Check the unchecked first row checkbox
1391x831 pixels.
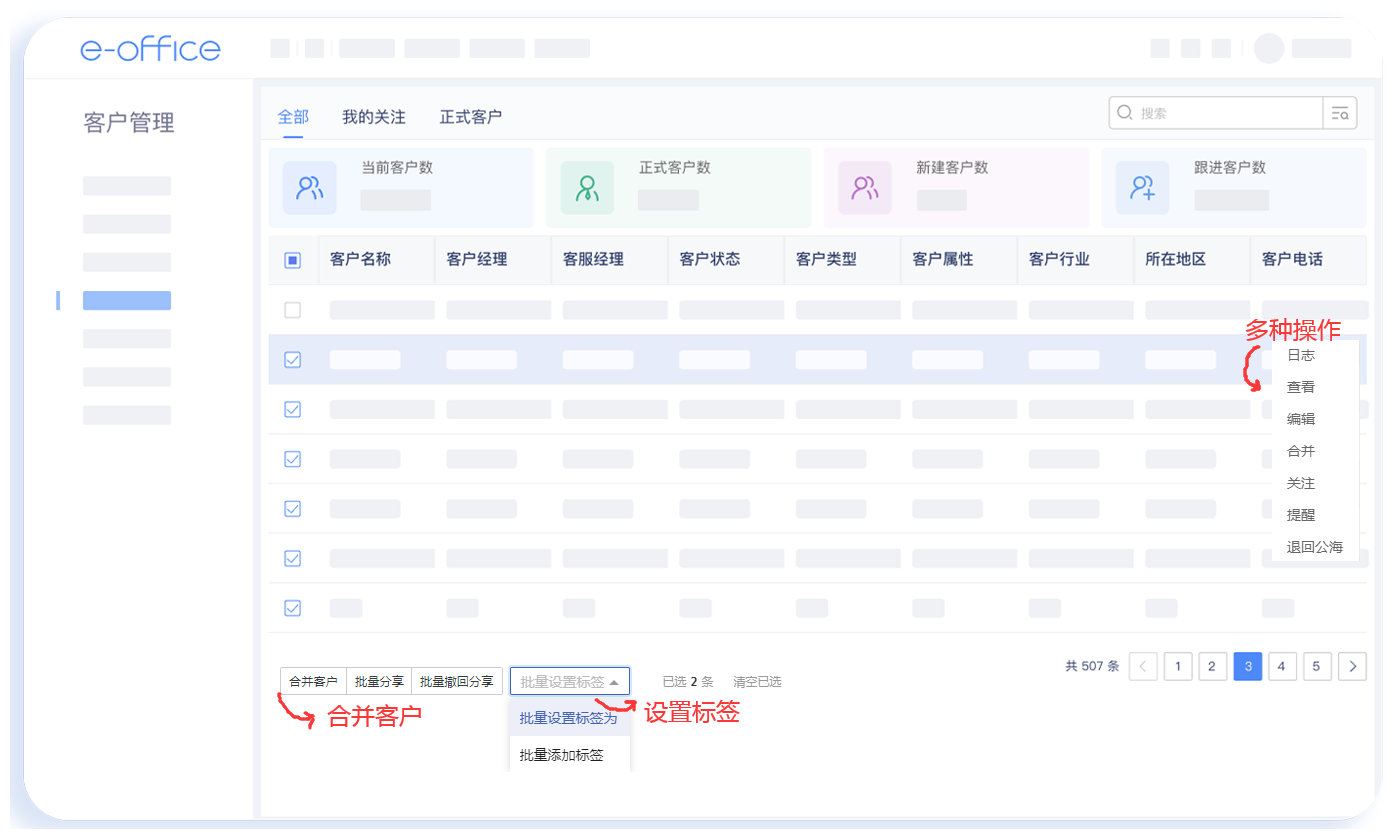pyautogui.click(x=293, y=310)
